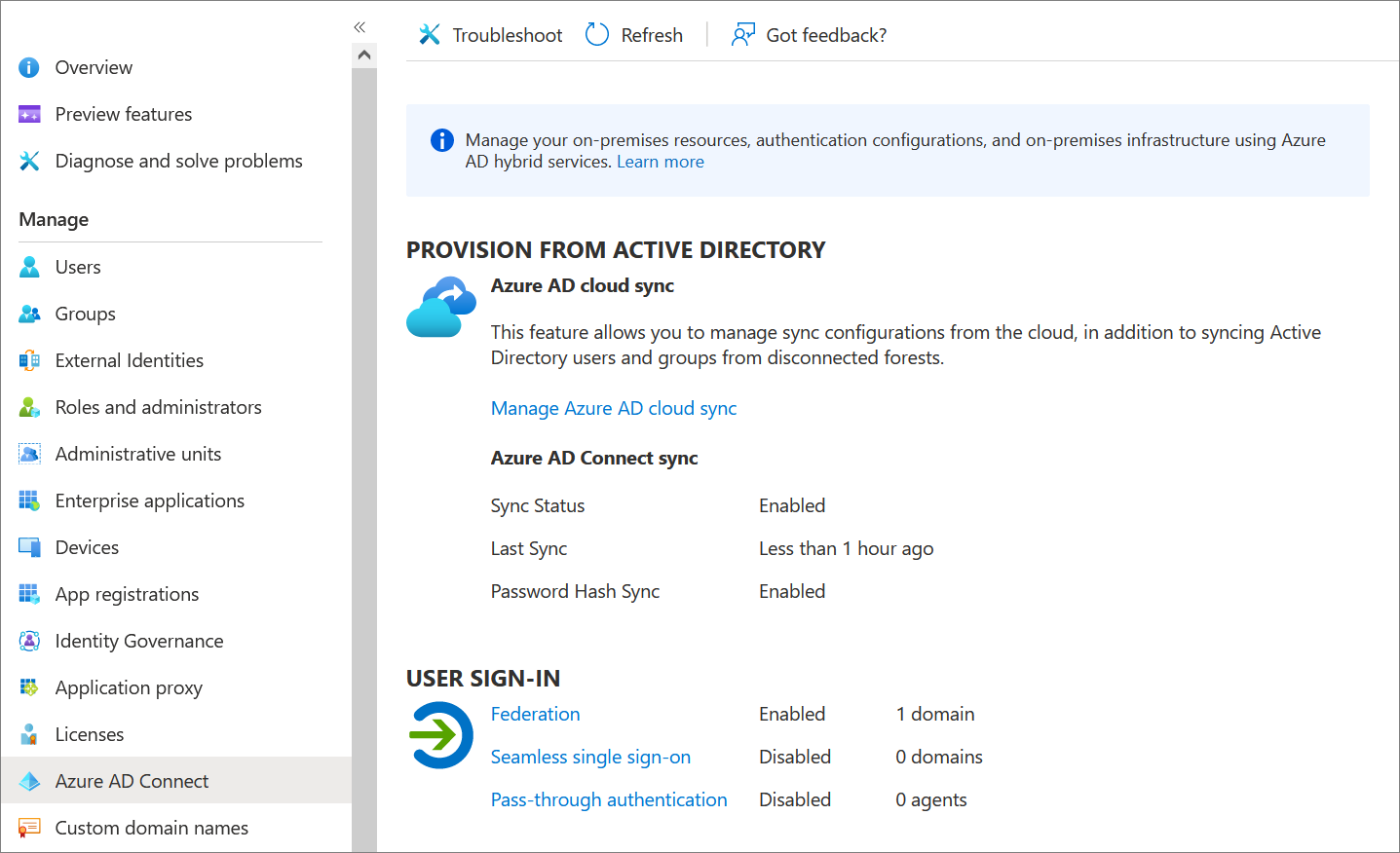
Task: Select the Users icon in the sidebar
Action: pos(29,266)
